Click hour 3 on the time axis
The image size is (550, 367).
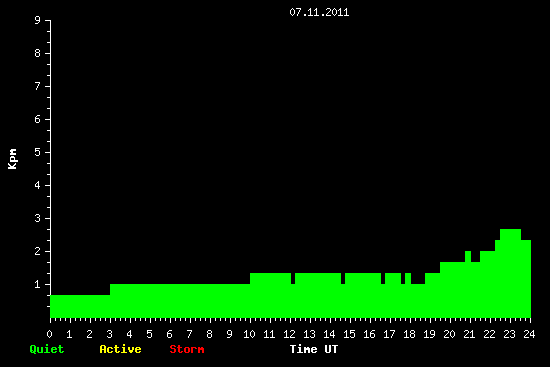[x=109, y=334]
